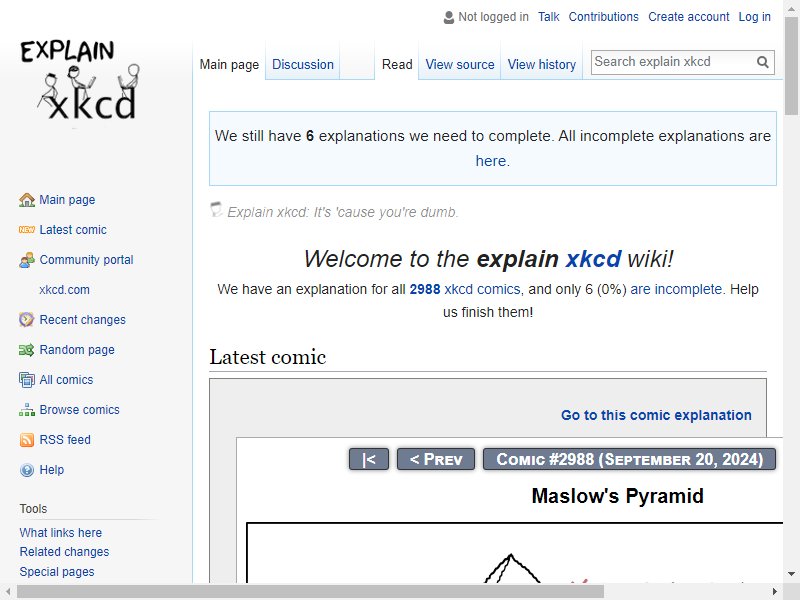This screenshot has width=800, height=600.
Task: Click the 'Not logged in' text
Action: pos(493,17)
